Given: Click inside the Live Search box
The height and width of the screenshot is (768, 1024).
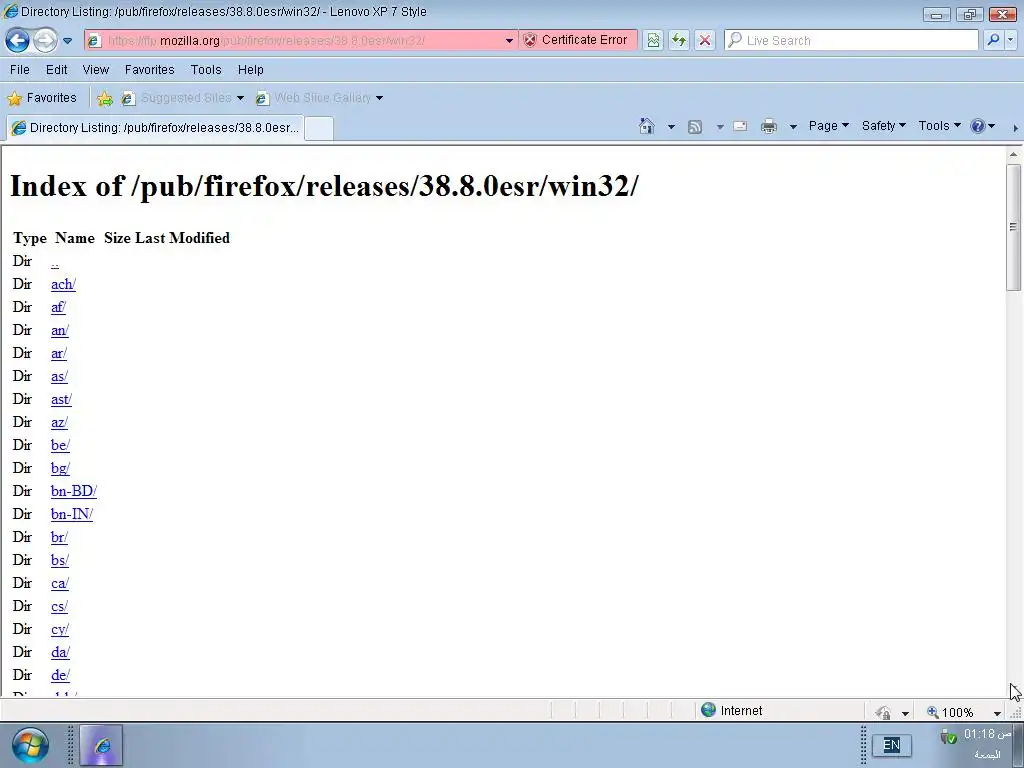Looking at the screenshot, I should (852, 40).
